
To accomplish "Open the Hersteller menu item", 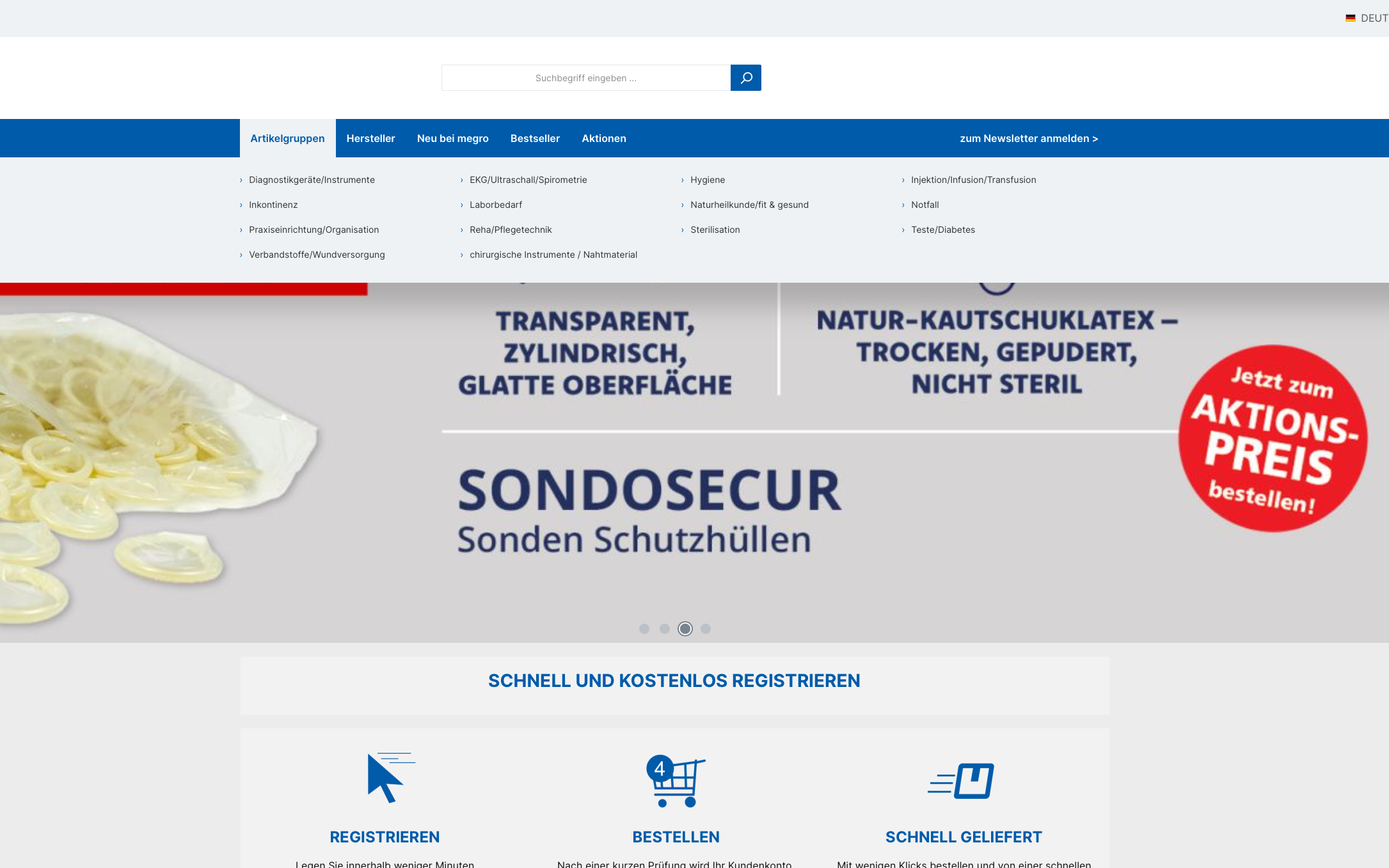I will pyautogui.click(x=370, y=138).
